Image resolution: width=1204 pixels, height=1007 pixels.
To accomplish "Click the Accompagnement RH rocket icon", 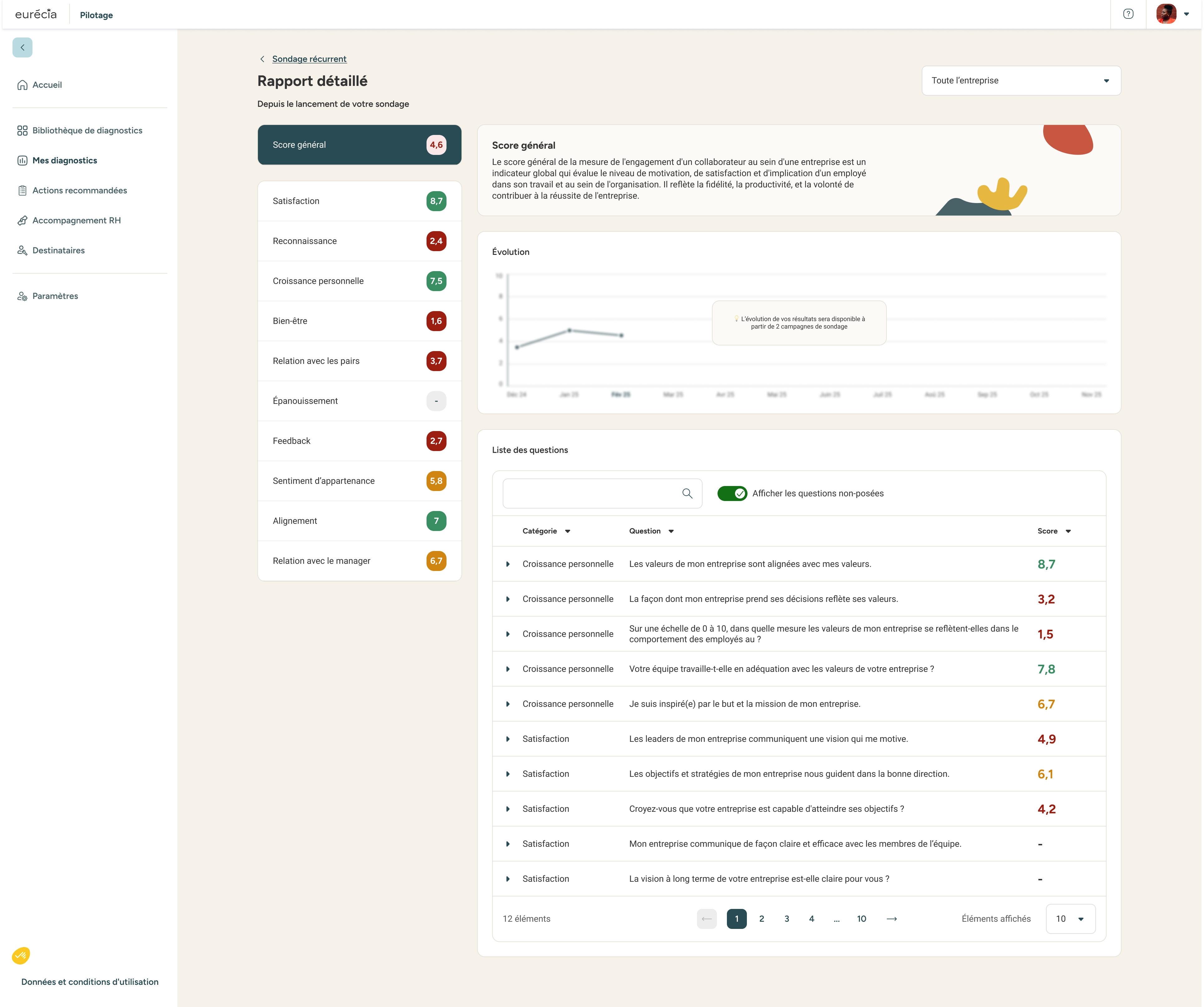I will [22, 220].
